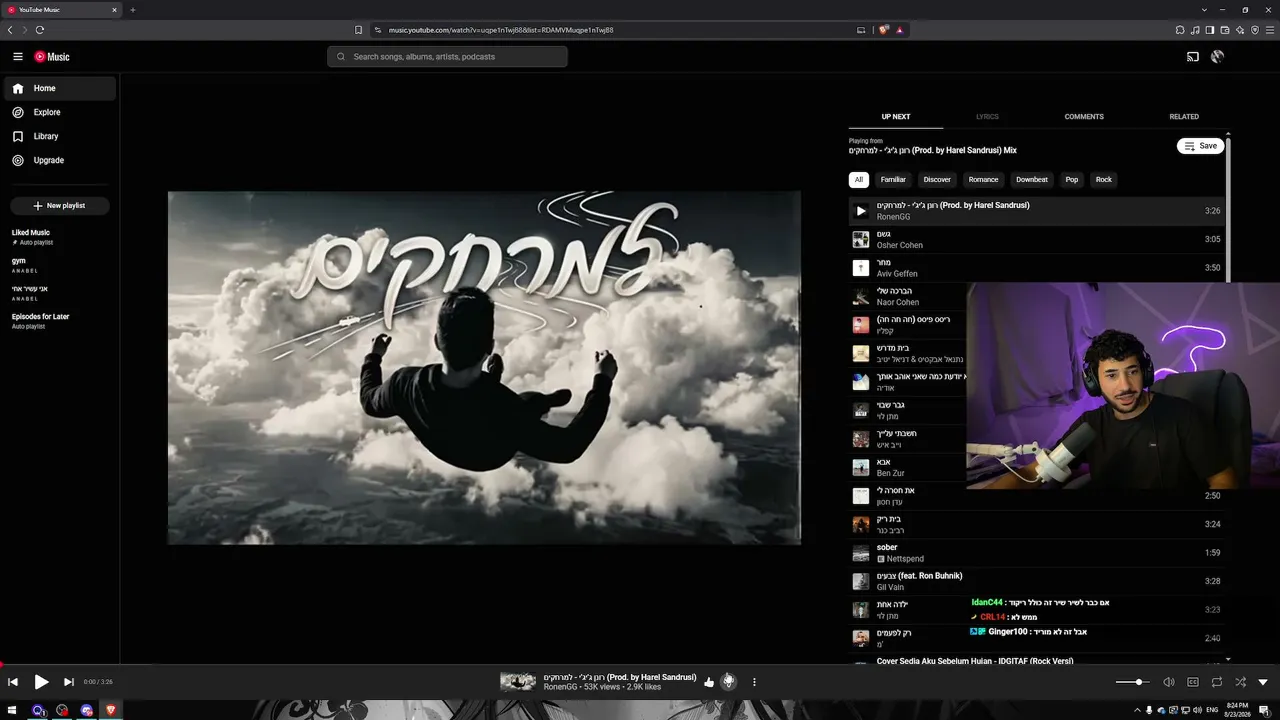Switch to the Up Next tab

click(896, 117)
